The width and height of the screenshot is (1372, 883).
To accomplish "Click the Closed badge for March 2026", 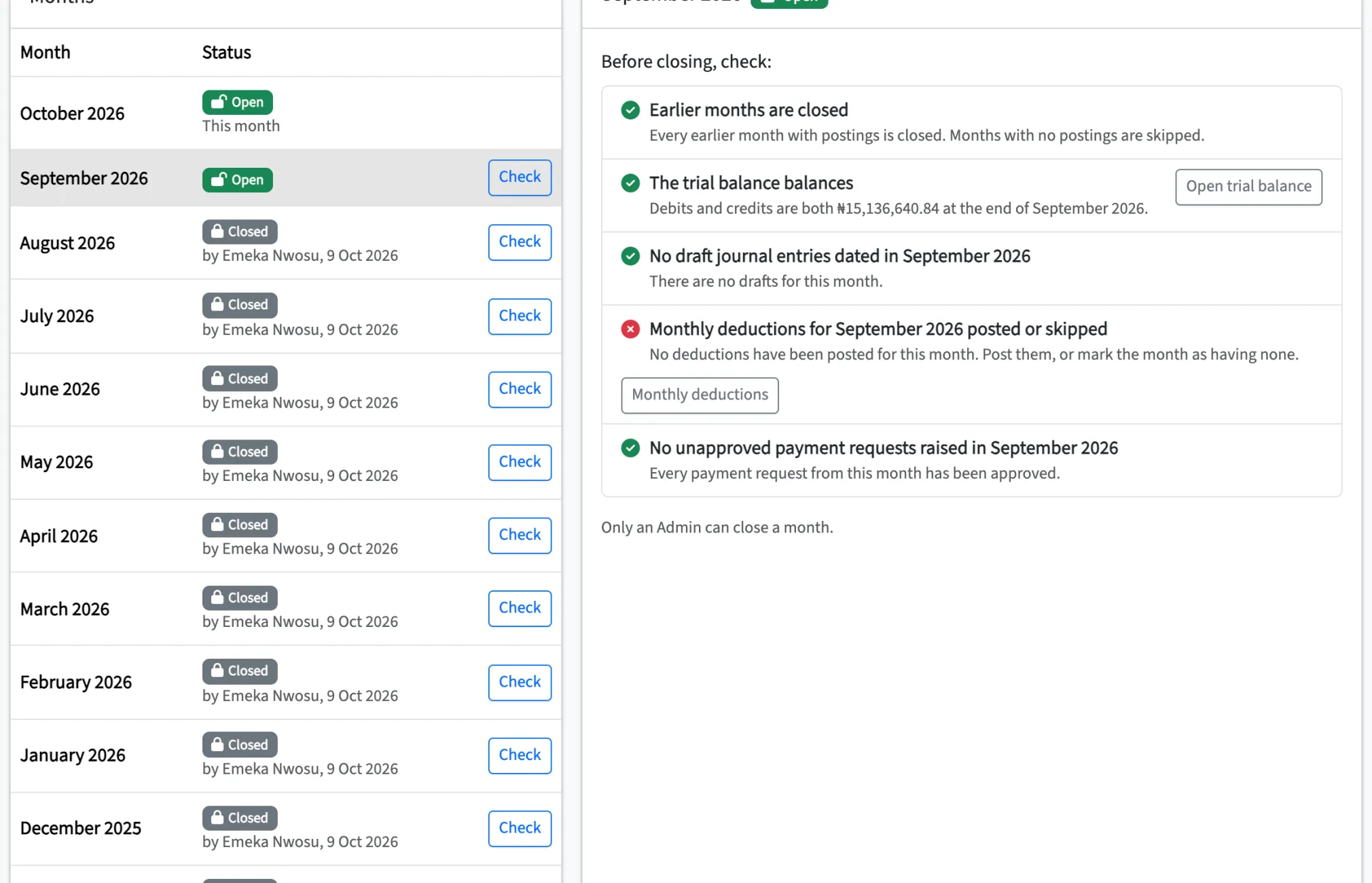I will tap(240, 598).
